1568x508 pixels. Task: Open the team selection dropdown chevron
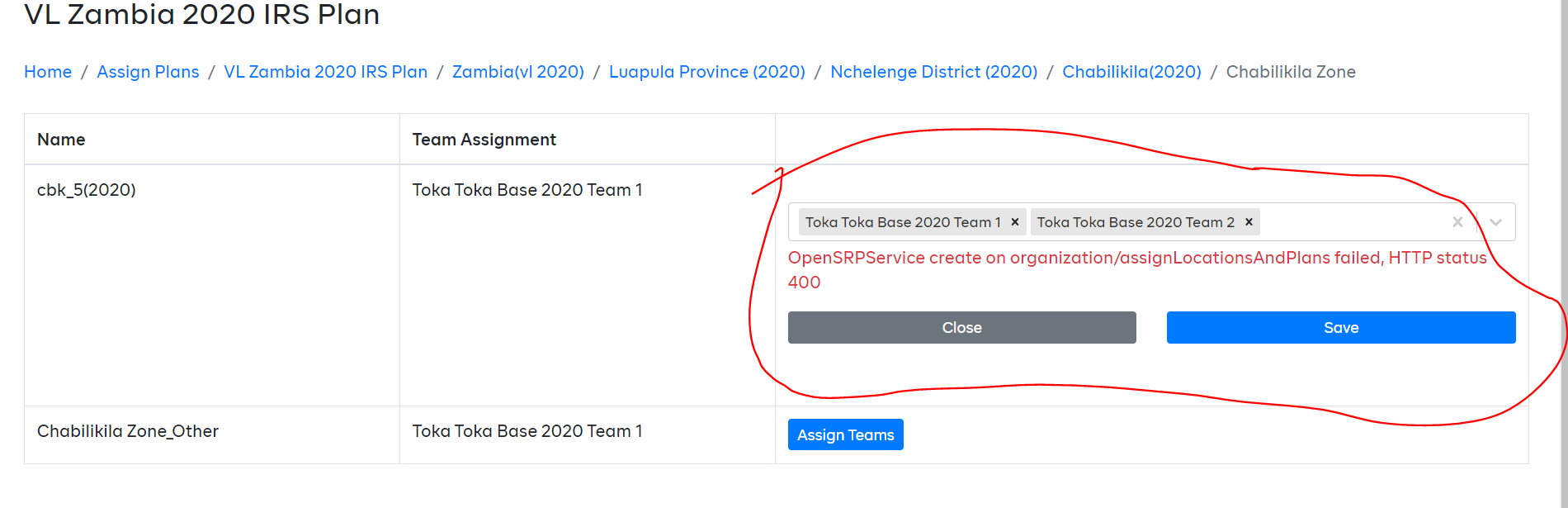pos(1495,222)
